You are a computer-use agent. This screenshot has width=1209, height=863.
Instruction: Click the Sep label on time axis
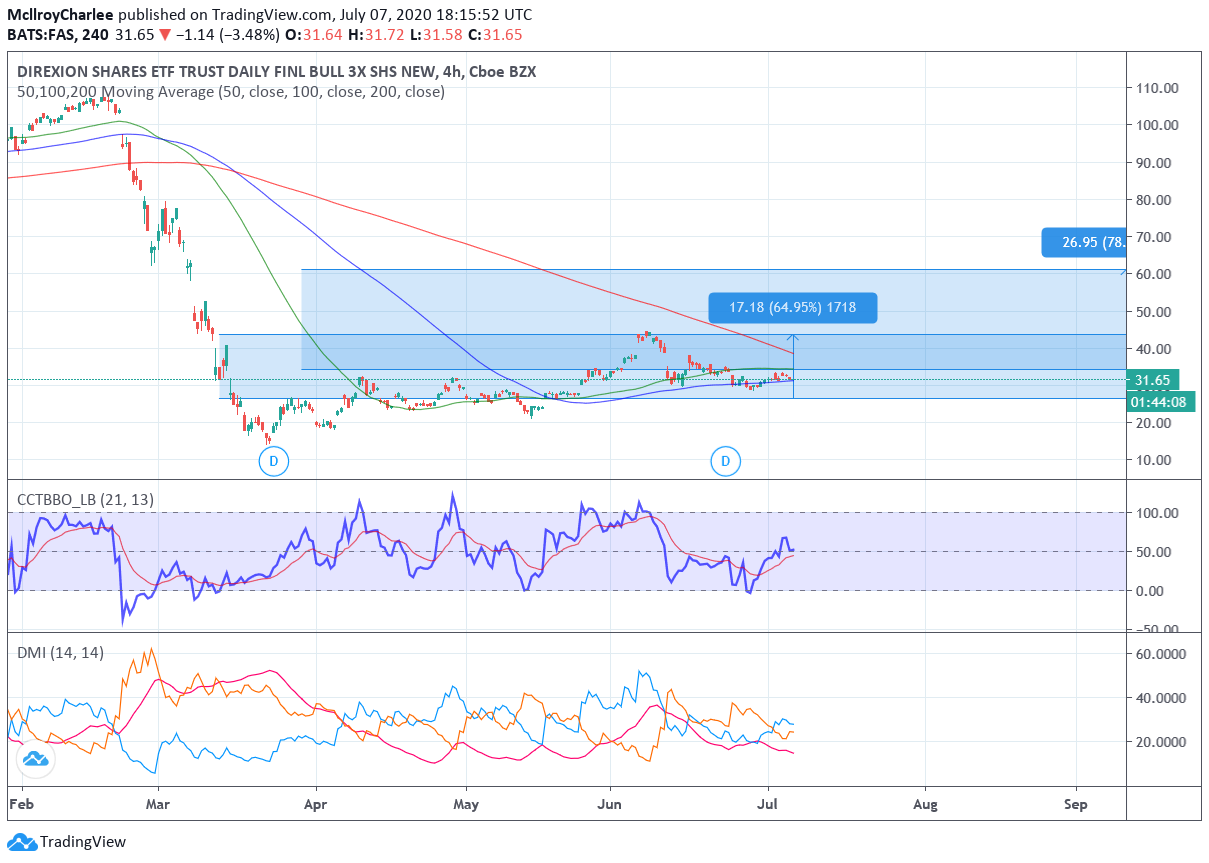pos(1077,803)
